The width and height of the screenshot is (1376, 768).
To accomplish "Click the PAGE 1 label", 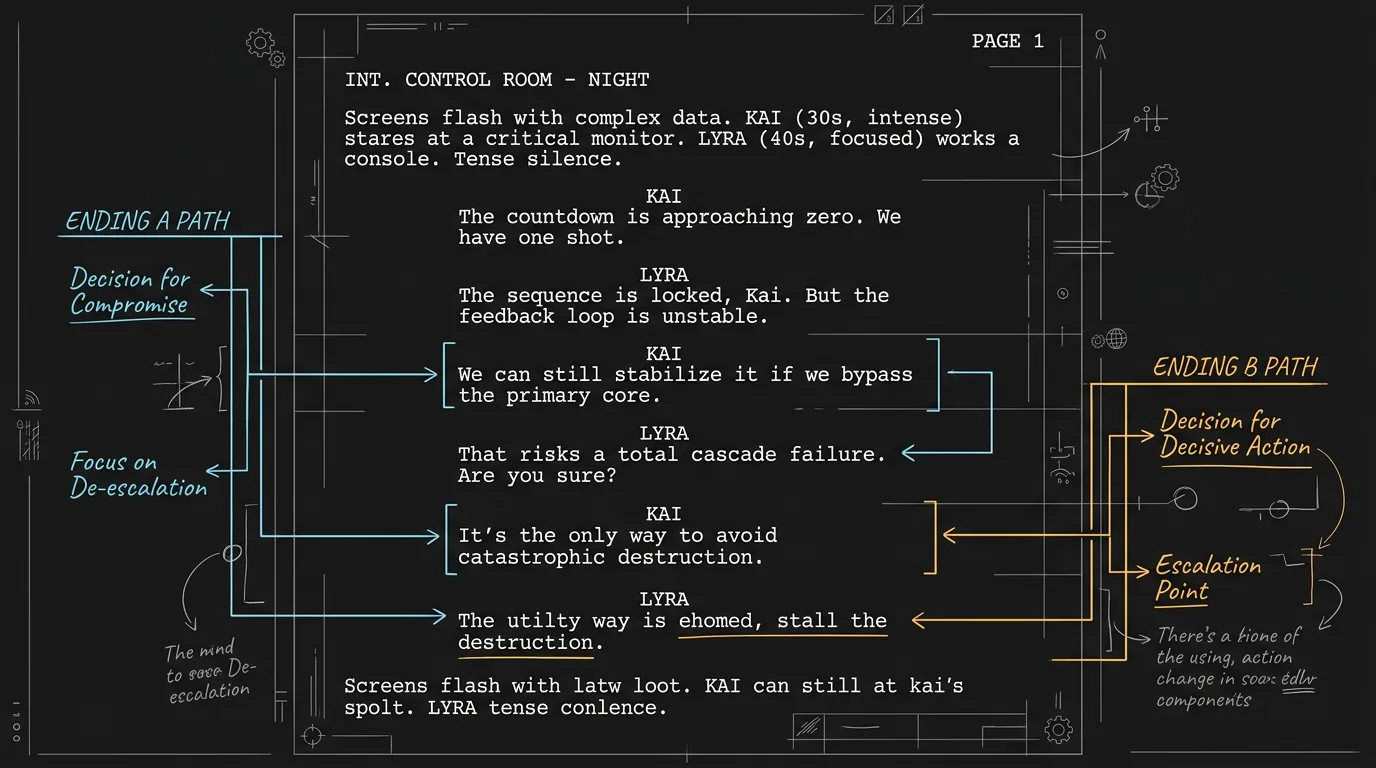I will coord(1007,41).
